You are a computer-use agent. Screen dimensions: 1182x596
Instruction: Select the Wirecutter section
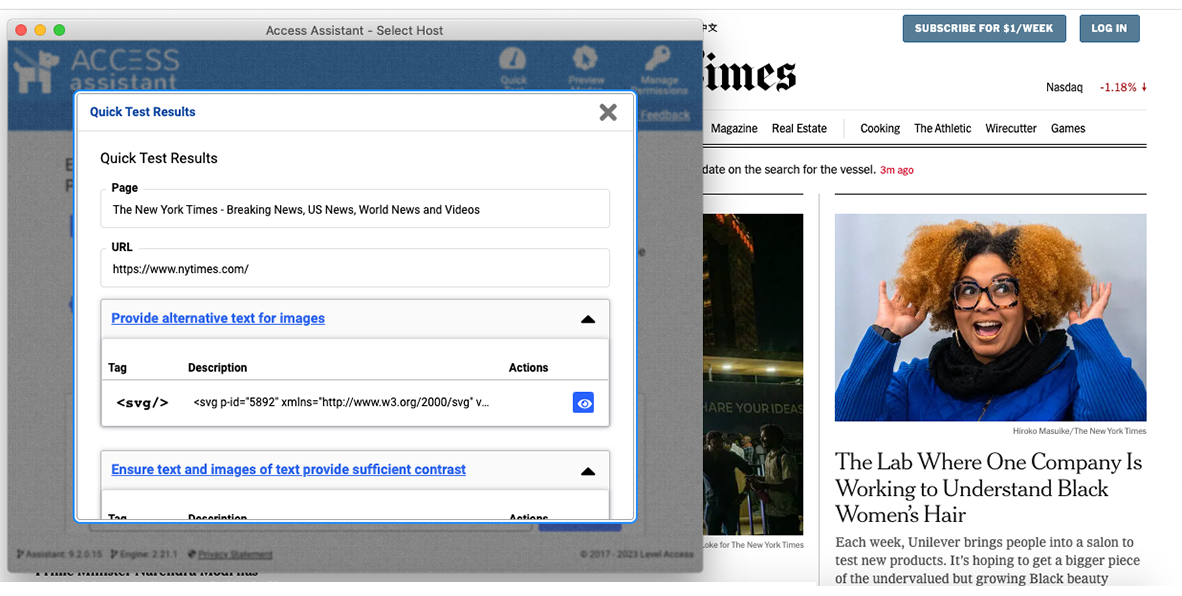tap(1010, 128)
